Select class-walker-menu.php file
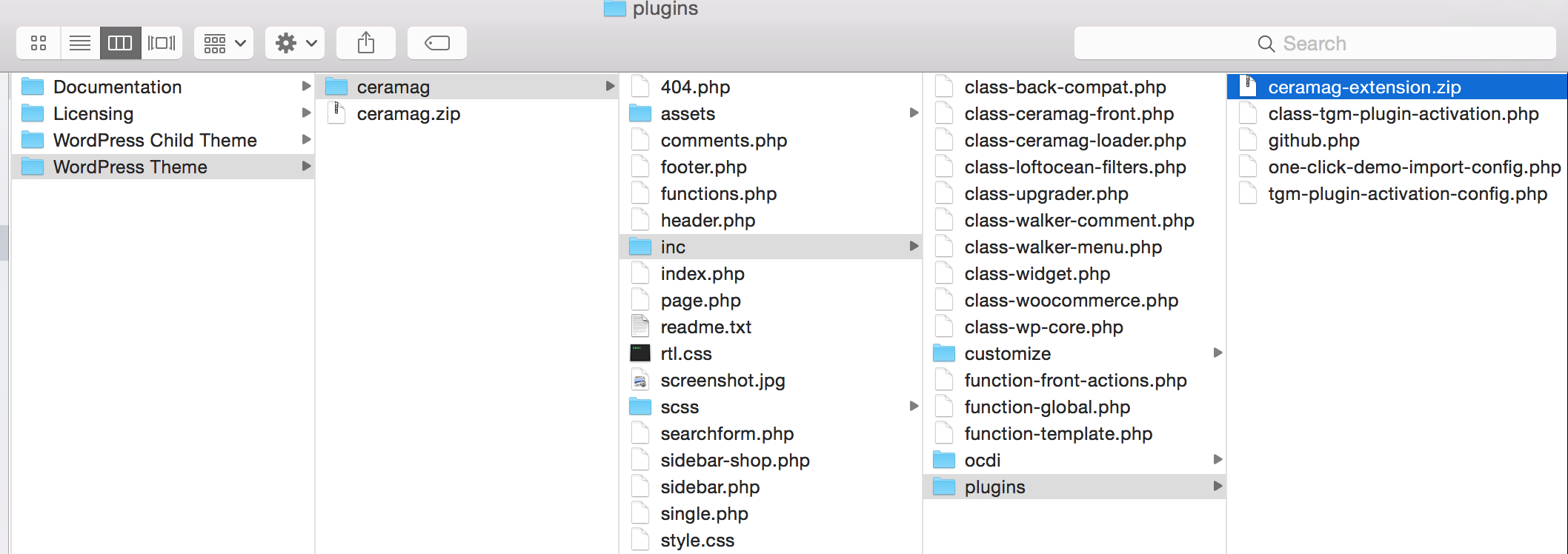This screenshot has width=1568, height=554. [1074, 247]
